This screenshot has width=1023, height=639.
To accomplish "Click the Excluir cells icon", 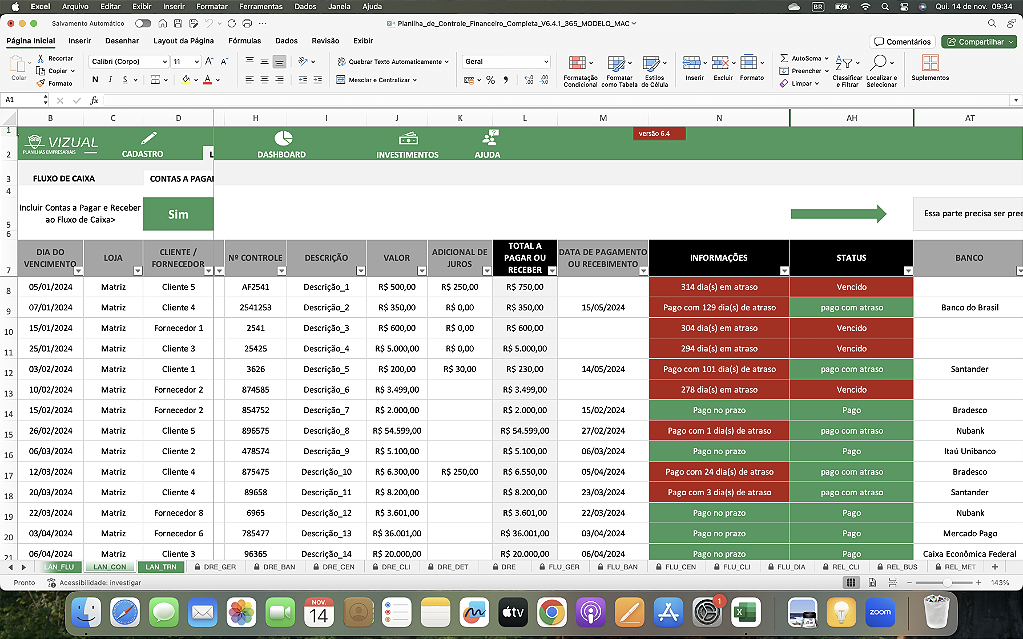I will (720, 63).
